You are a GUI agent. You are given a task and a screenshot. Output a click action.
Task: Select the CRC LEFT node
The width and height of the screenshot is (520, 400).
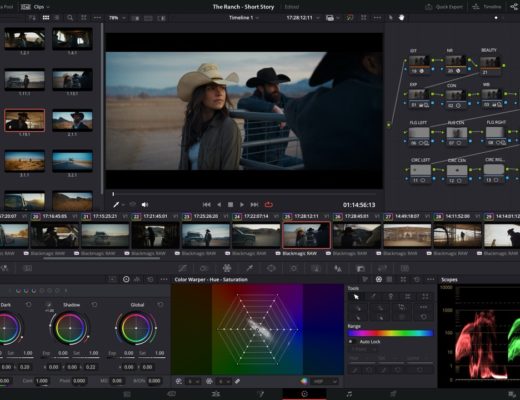click(420, 174)
